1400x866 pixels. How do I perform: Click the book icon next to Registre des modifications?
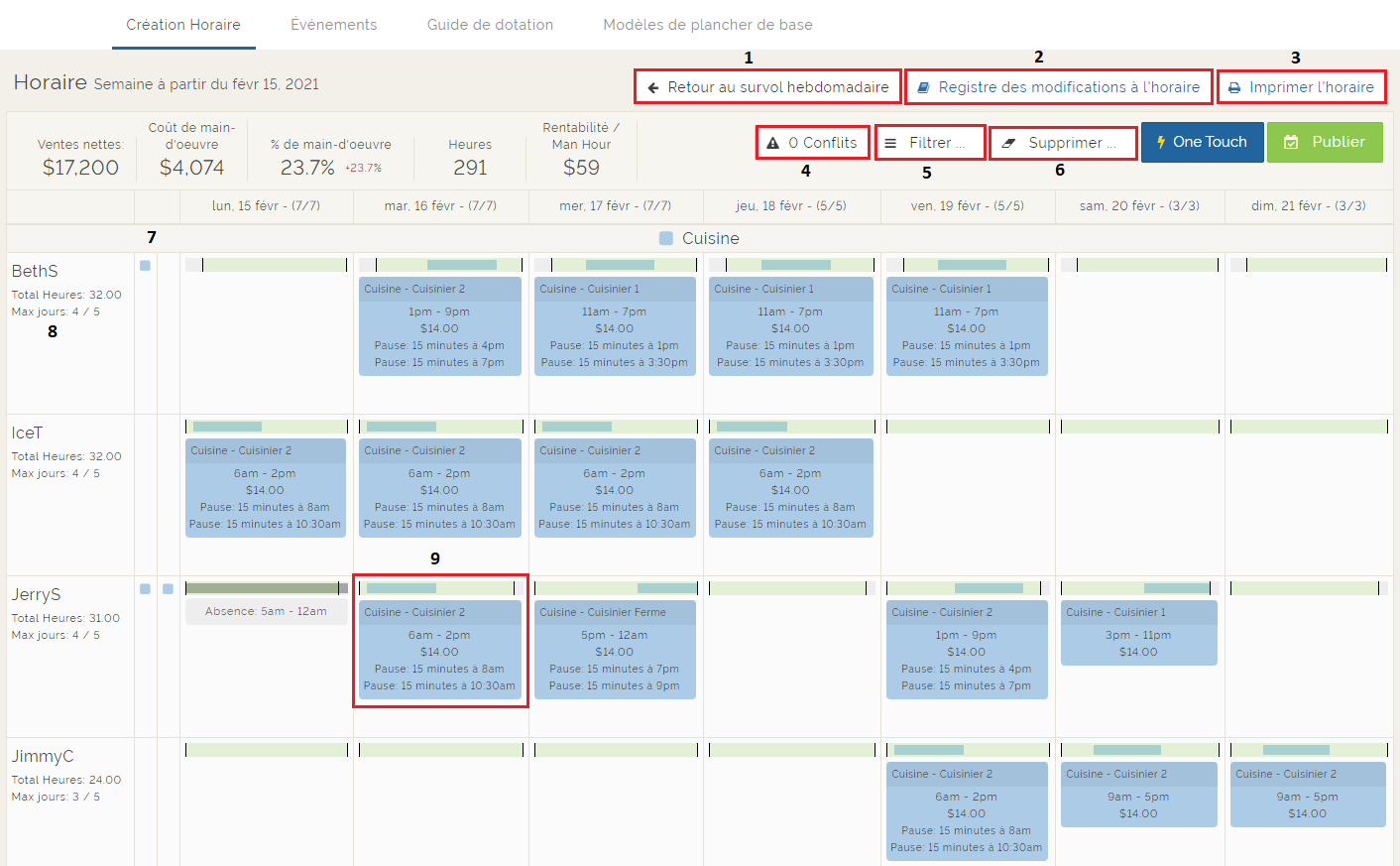(x=924, y=87)
